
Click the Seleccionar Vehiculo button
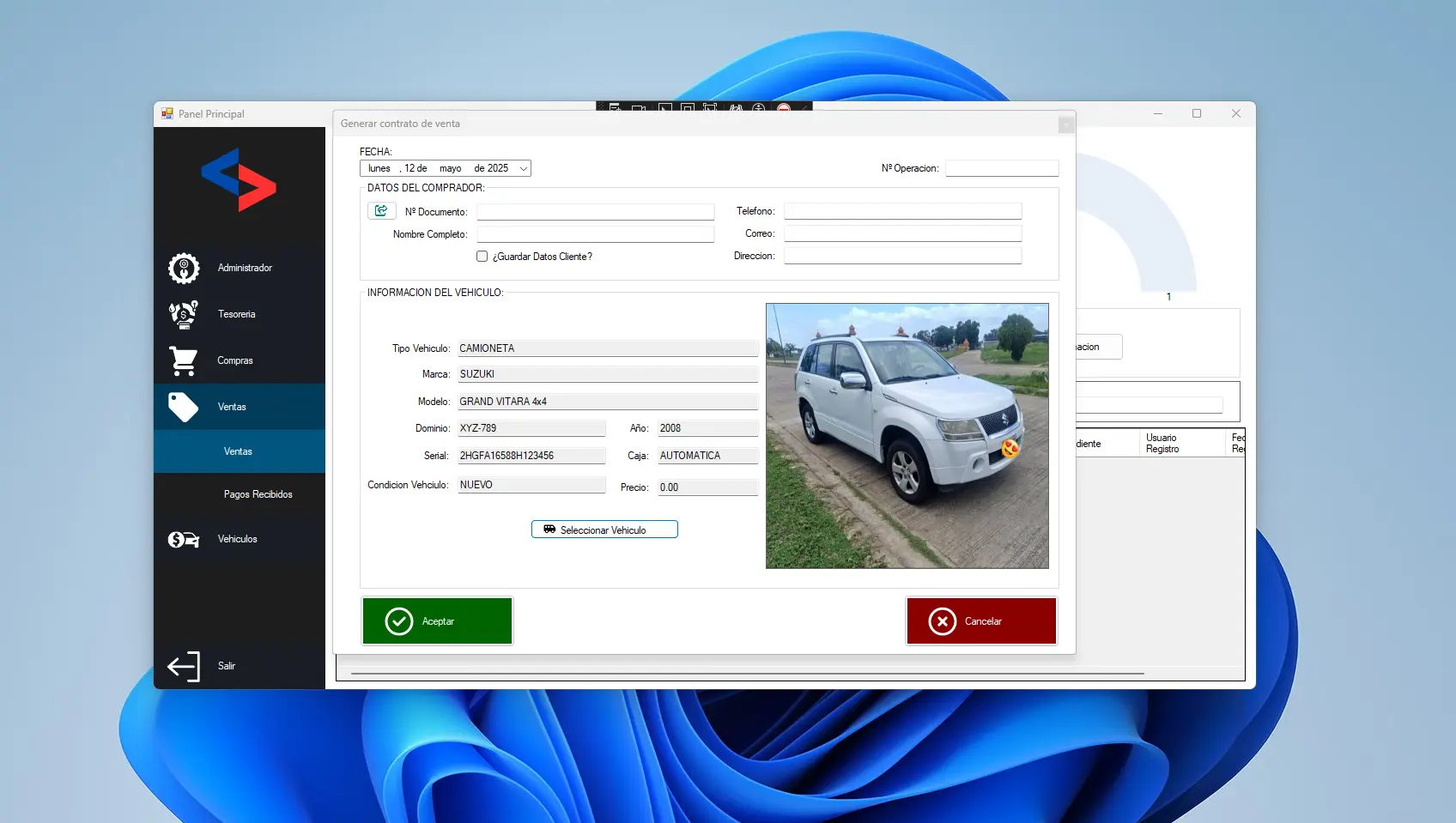coord(604,530)
